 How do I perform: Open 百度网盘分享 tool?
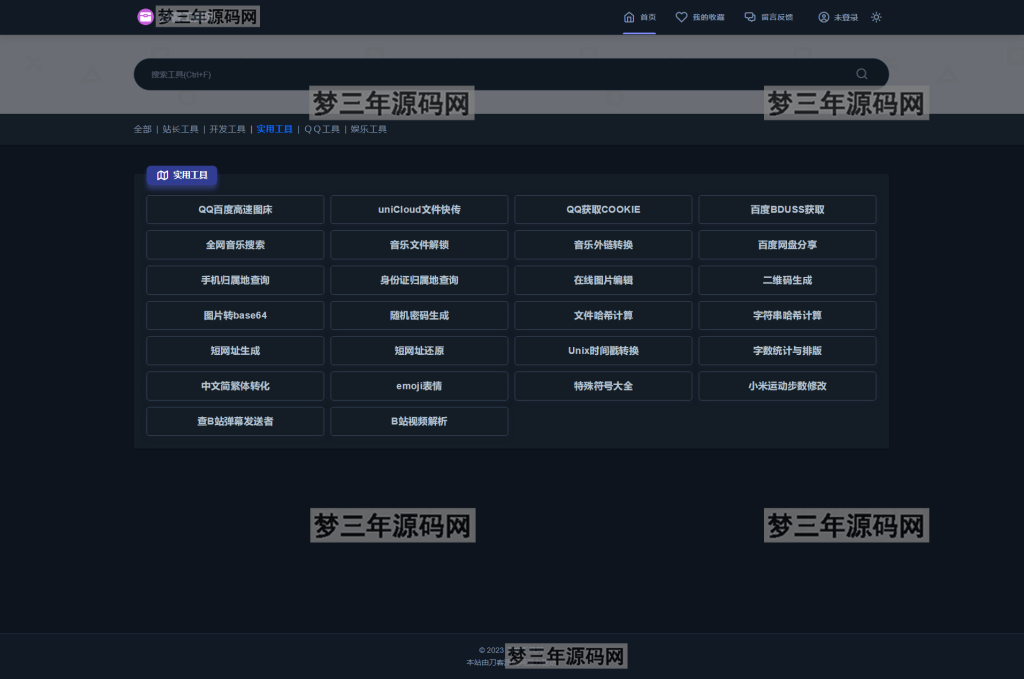tap(788, 245)
